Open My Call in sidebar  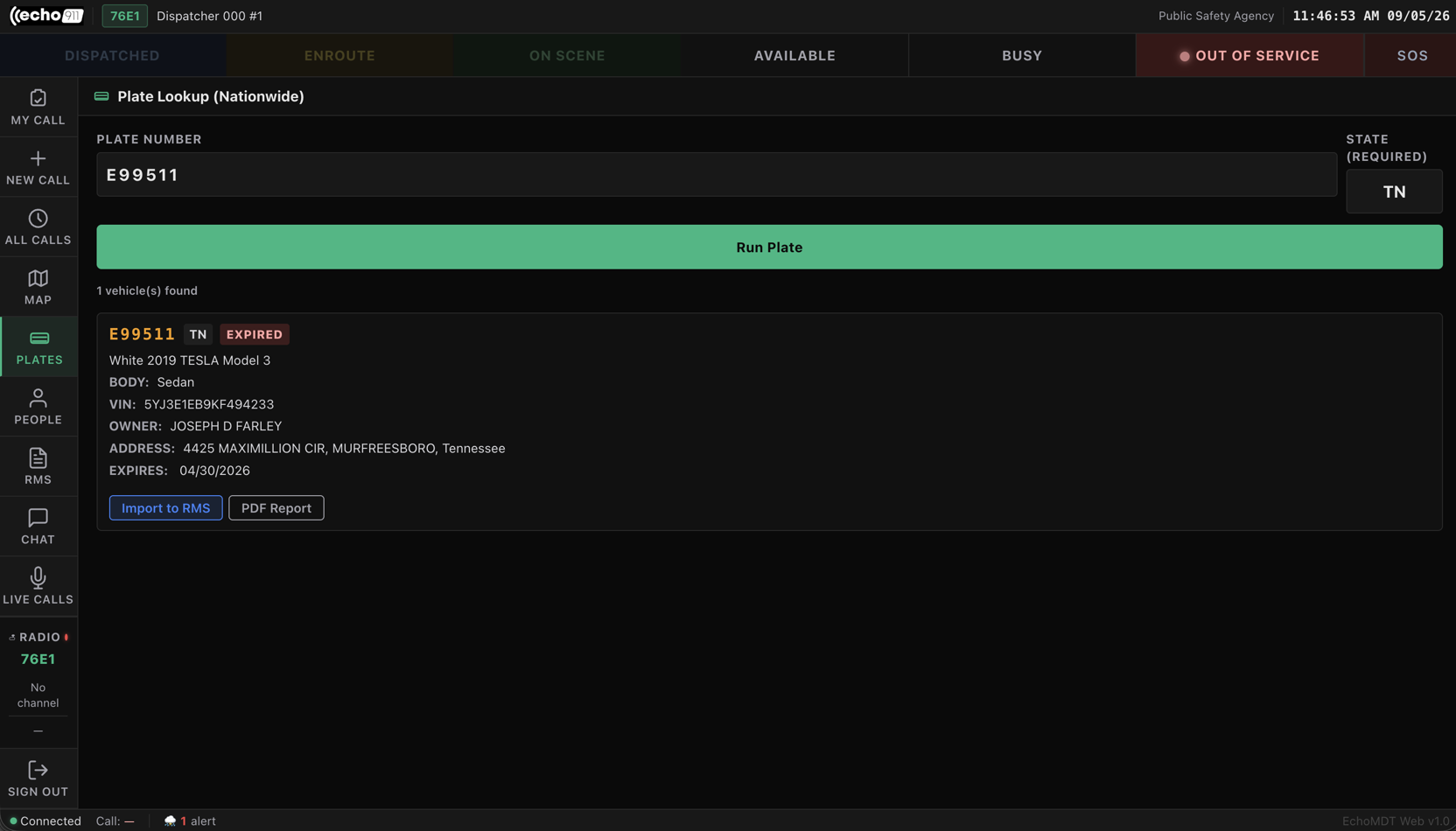(x=38, y=108)
